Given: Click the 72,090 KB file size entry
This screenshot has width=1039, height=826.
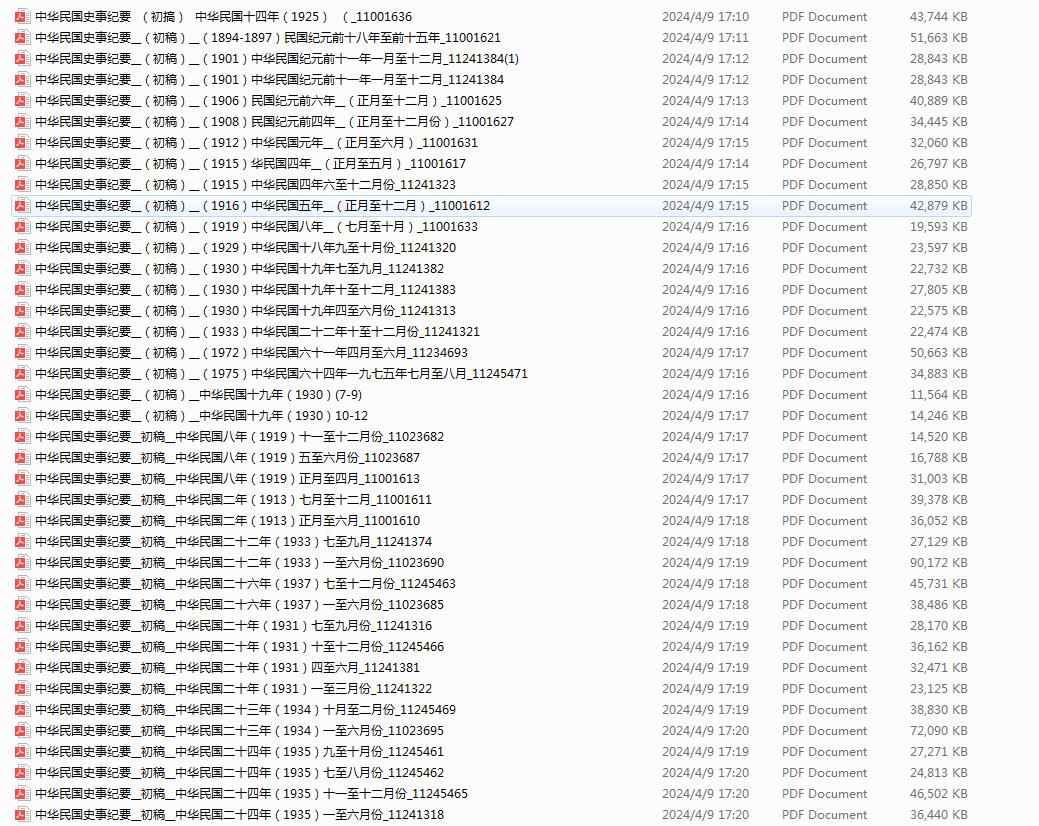Looking at the screenshot, I should (x=938, y=731).
